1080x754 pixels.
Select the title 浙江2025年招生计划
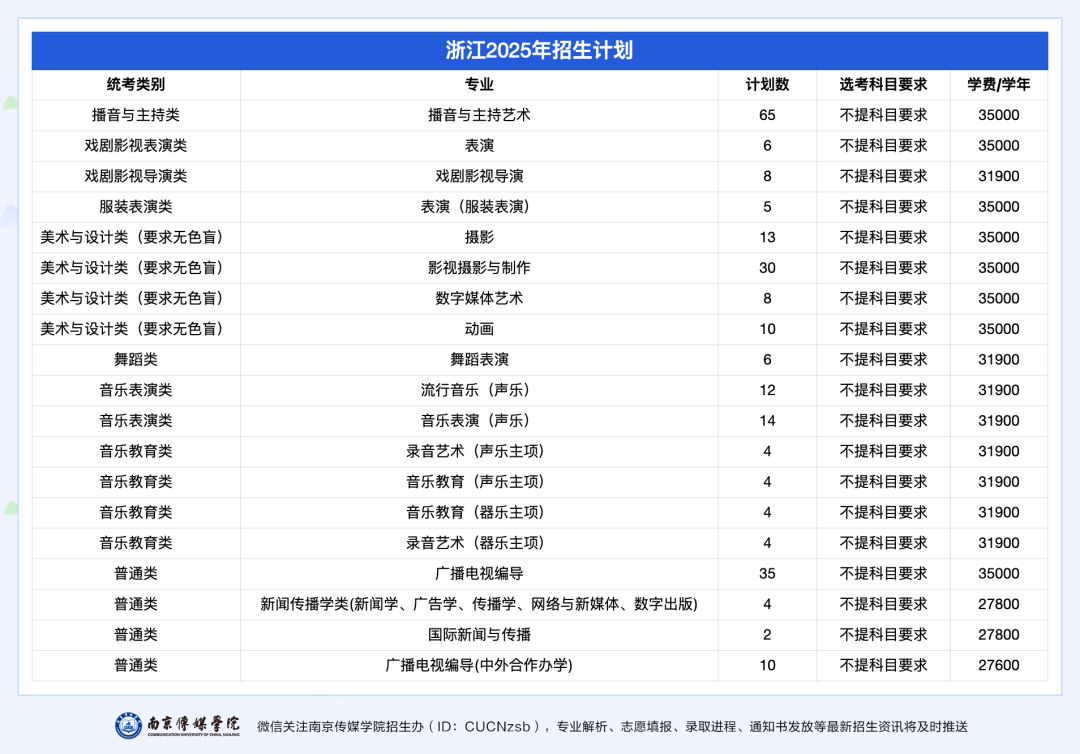pos(539,50)
